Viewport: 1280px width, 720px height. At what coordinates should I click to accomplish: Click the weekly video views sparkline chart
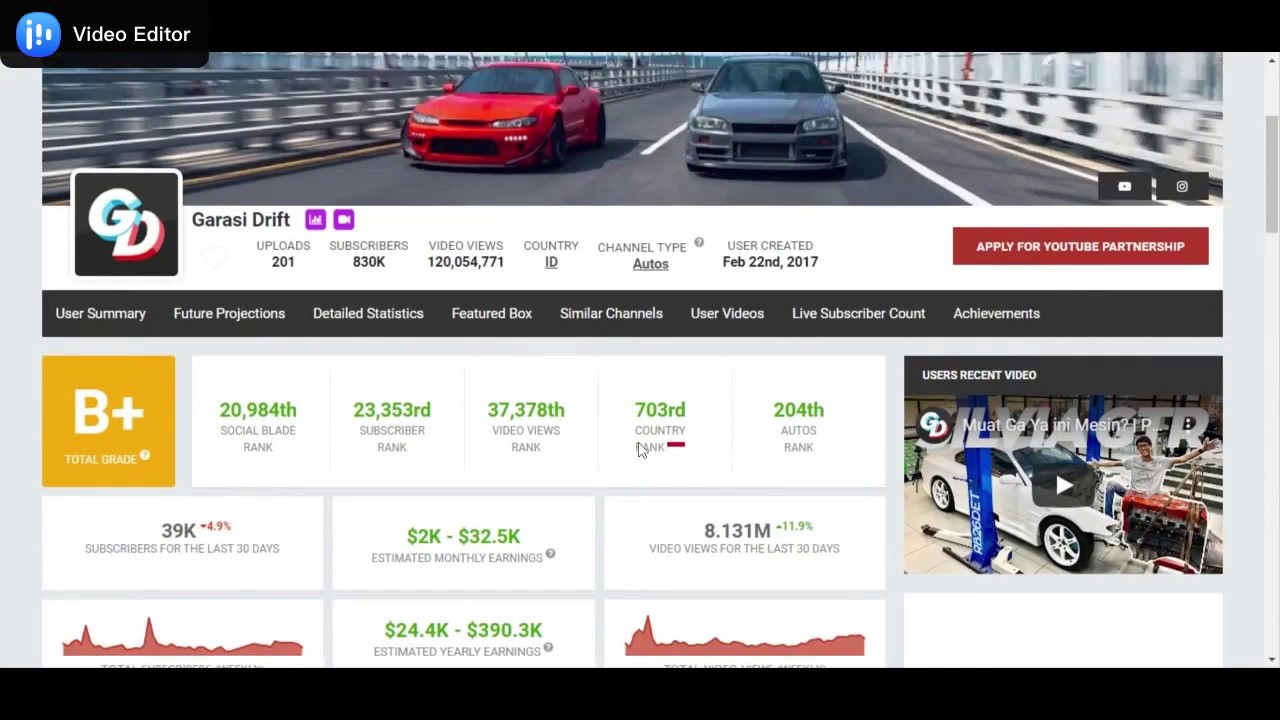744,637
